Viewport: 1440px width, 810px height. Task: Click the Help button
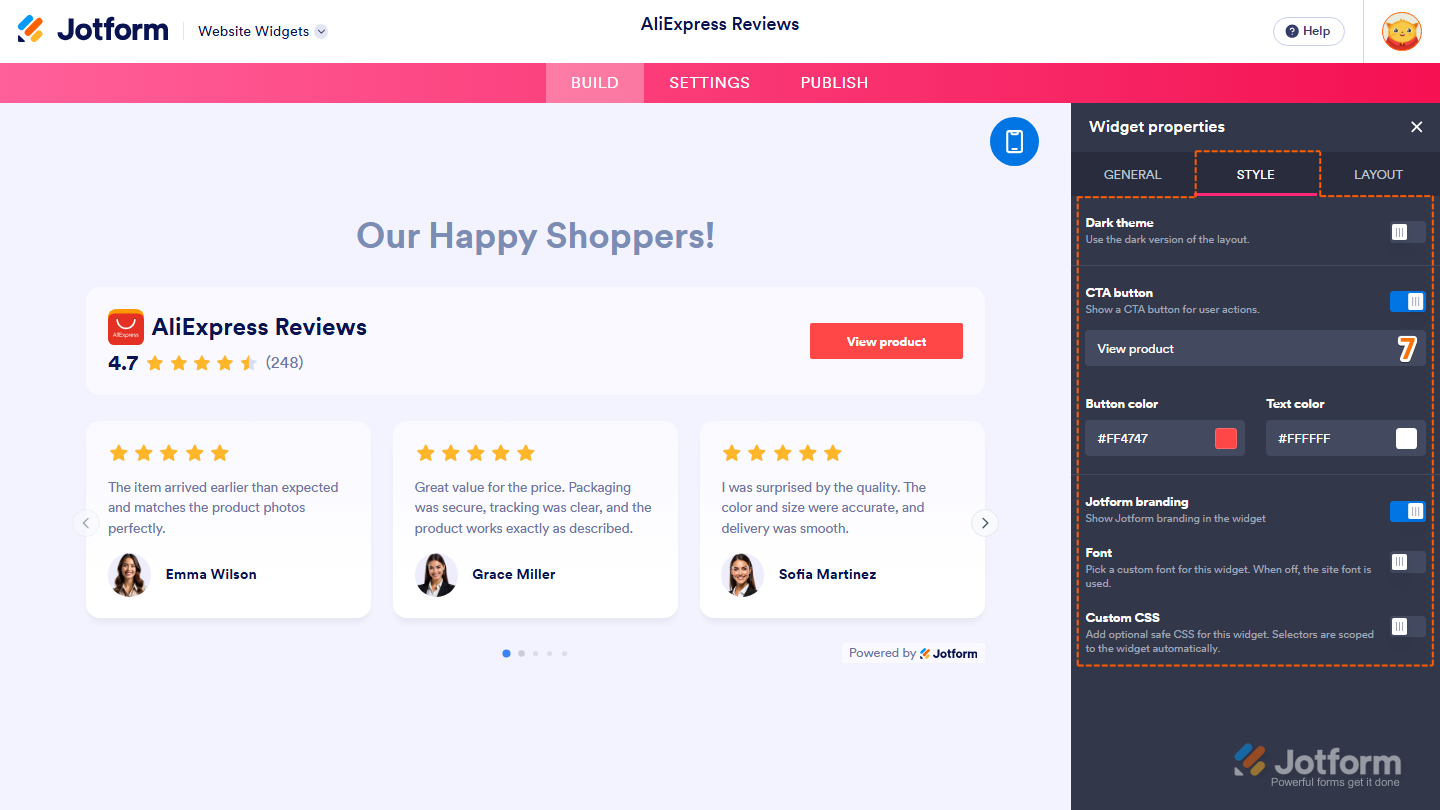[x=1309, y=31]
